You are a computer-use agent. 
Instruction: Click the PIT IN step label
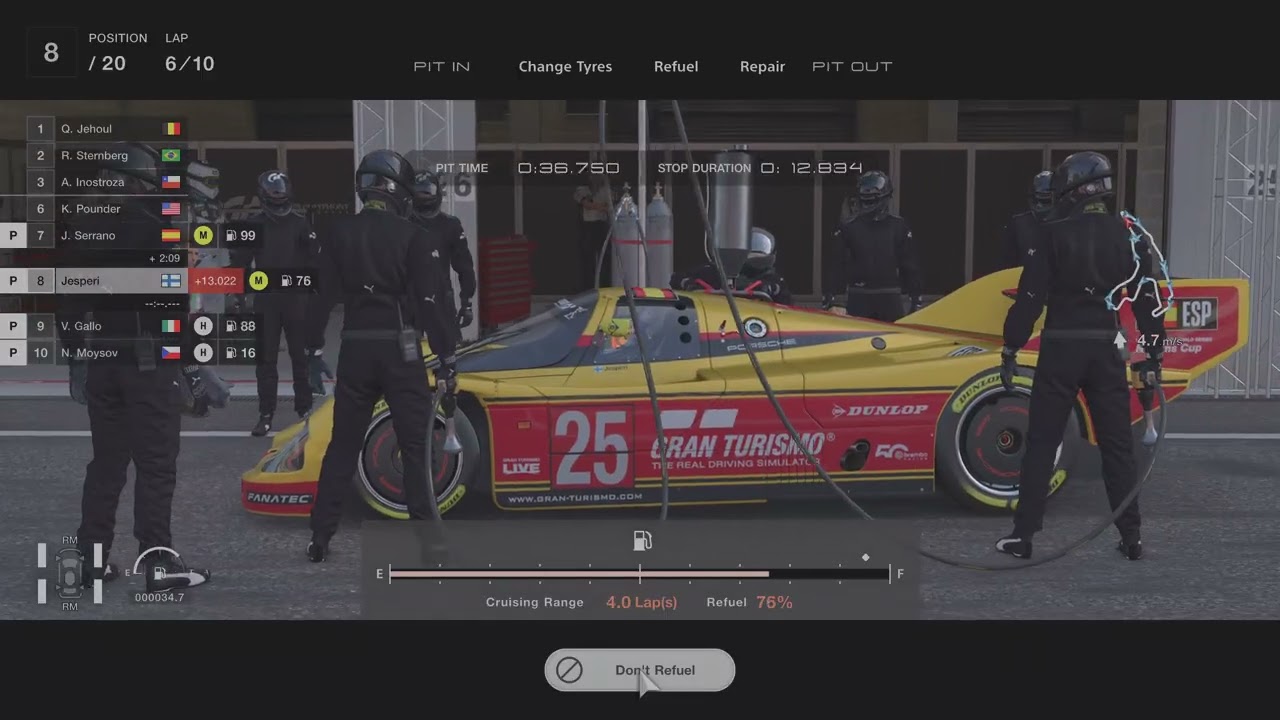[x=442, y=67]
